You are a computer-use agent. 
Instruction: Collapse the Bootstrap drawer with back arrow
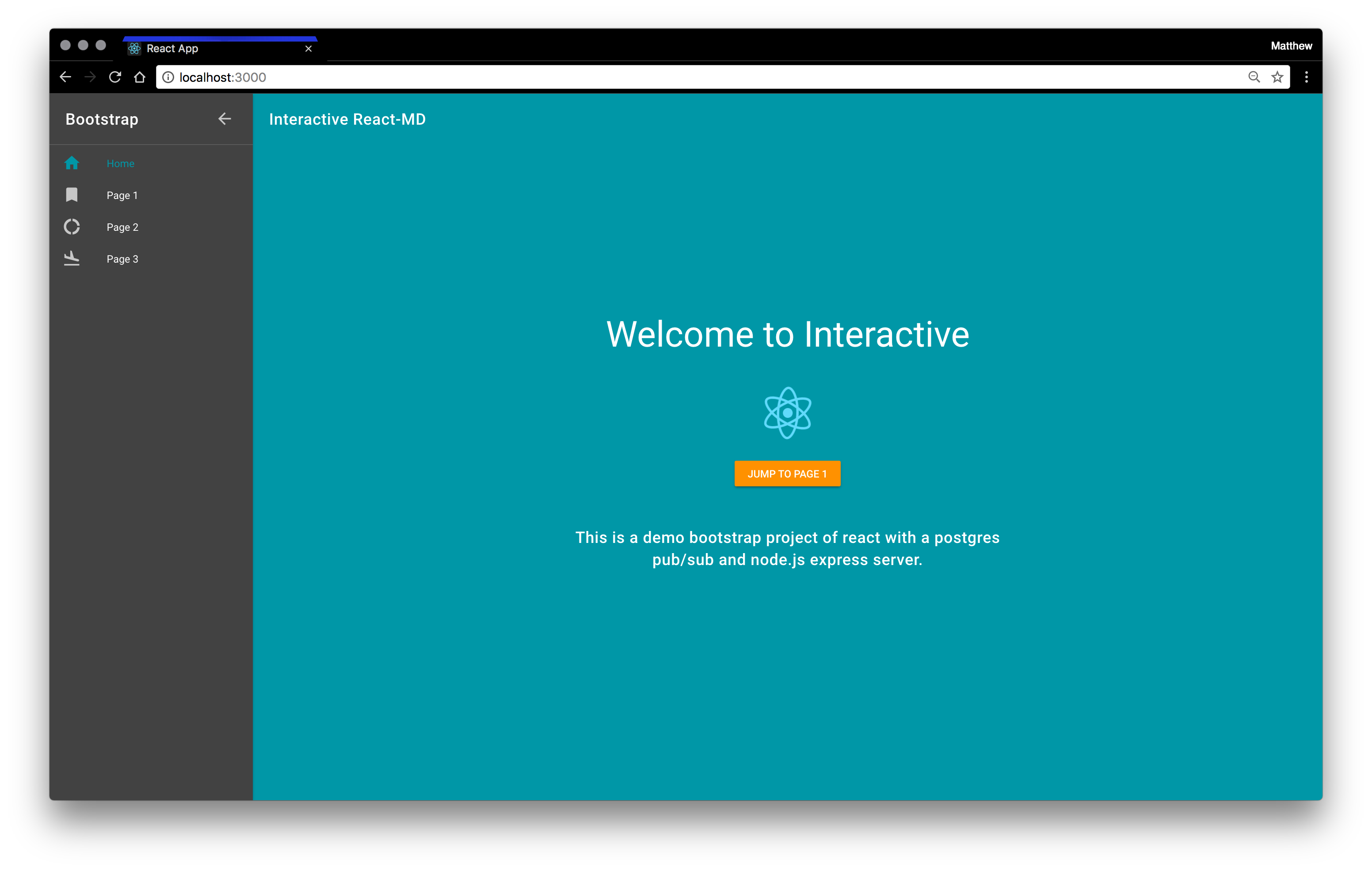[x=225, y=118]
